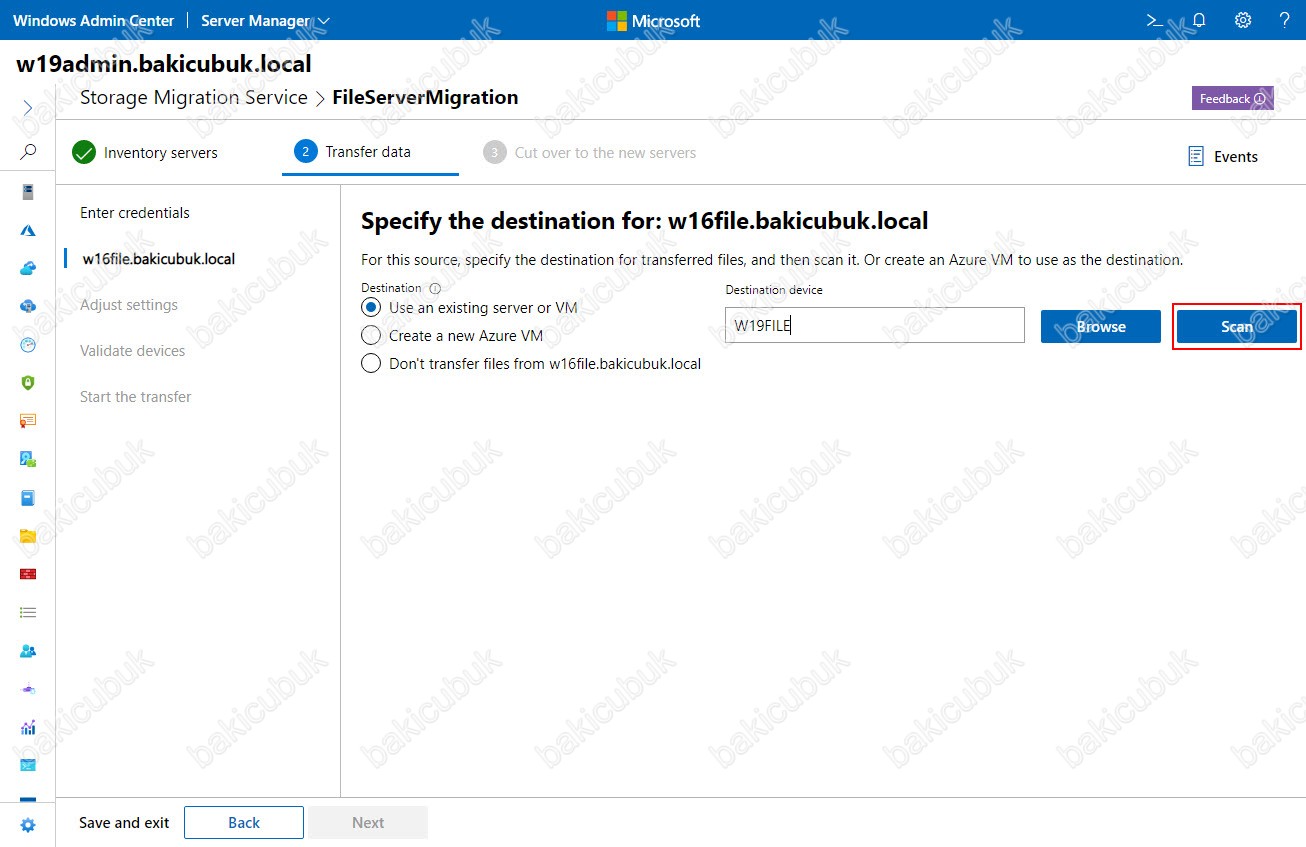Open the Server Manager dropdown
Image resolution: width=1306 pixels, height=847 pixels.
(265, 20)
